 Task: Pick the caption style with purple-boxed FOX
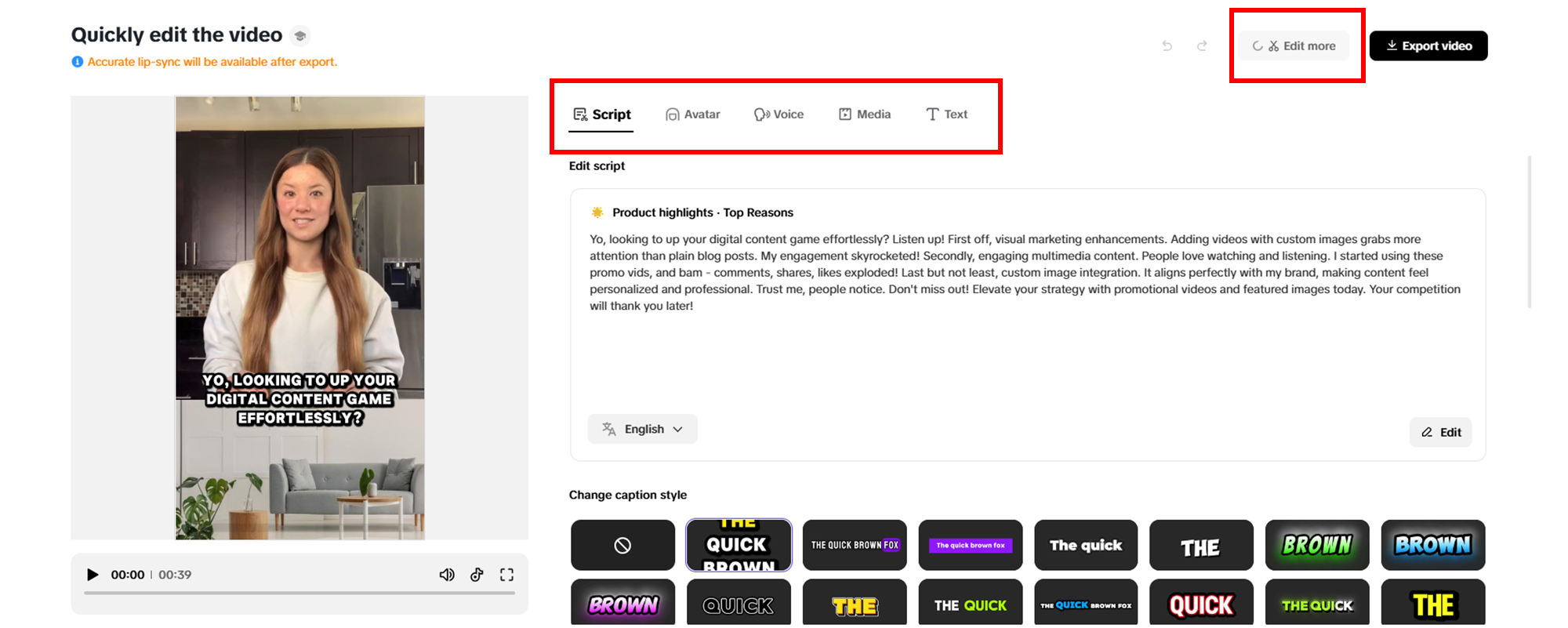pyautogui.click(x=855, y=545)
